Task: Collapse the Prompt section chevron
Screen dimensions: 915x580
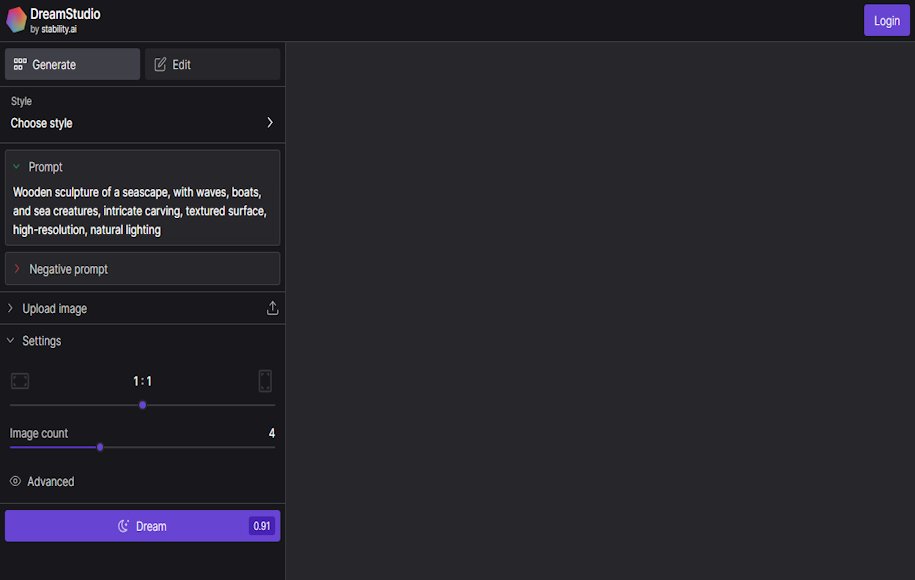Action: pyautogui.click(x=16, y=167)
